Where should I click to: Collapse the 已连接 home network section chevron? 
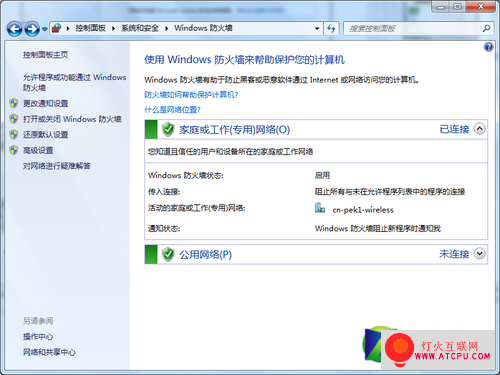(x=480, y=129)
